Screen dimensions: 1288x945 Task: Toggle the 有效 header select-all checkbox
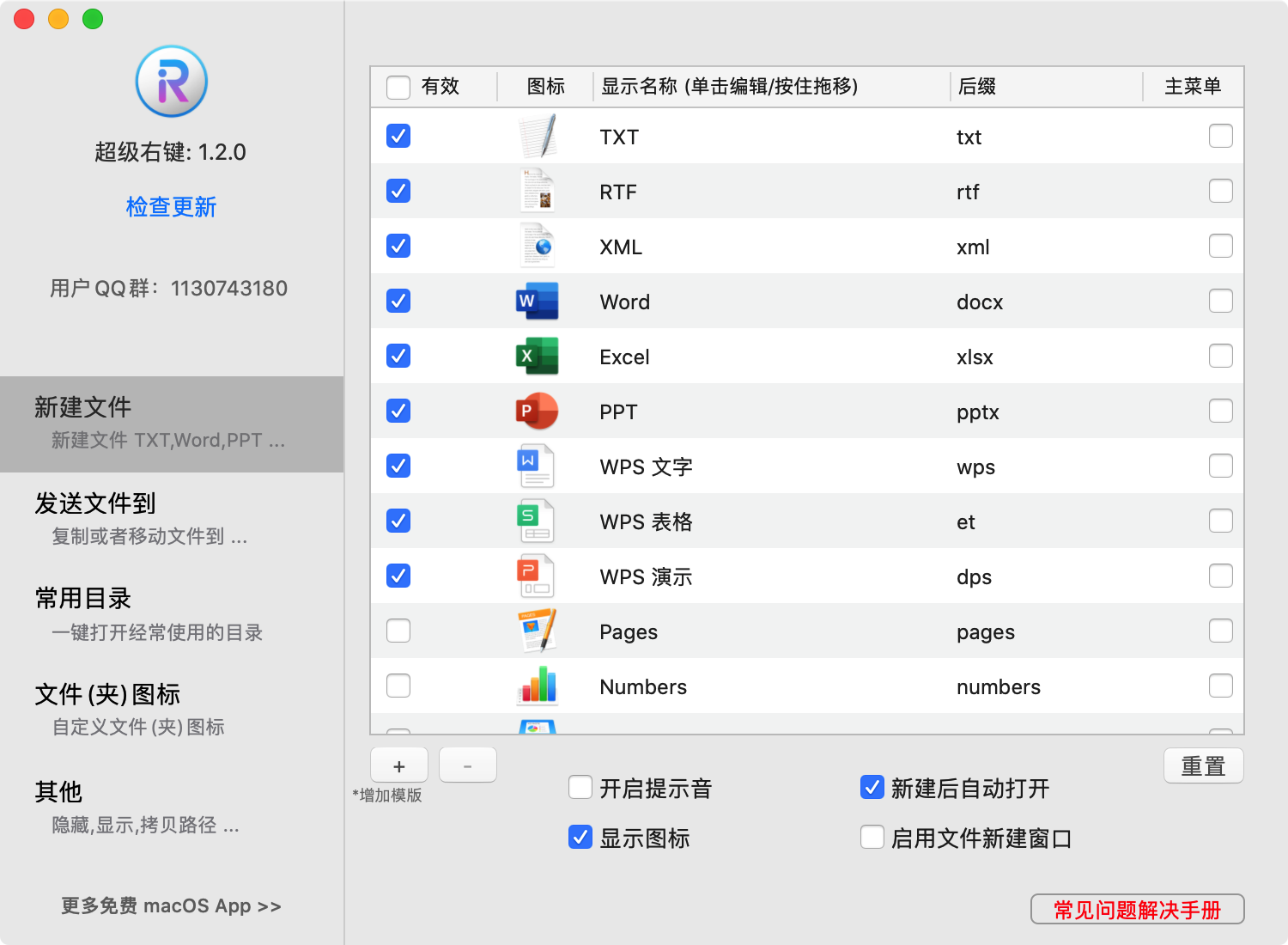398,87
